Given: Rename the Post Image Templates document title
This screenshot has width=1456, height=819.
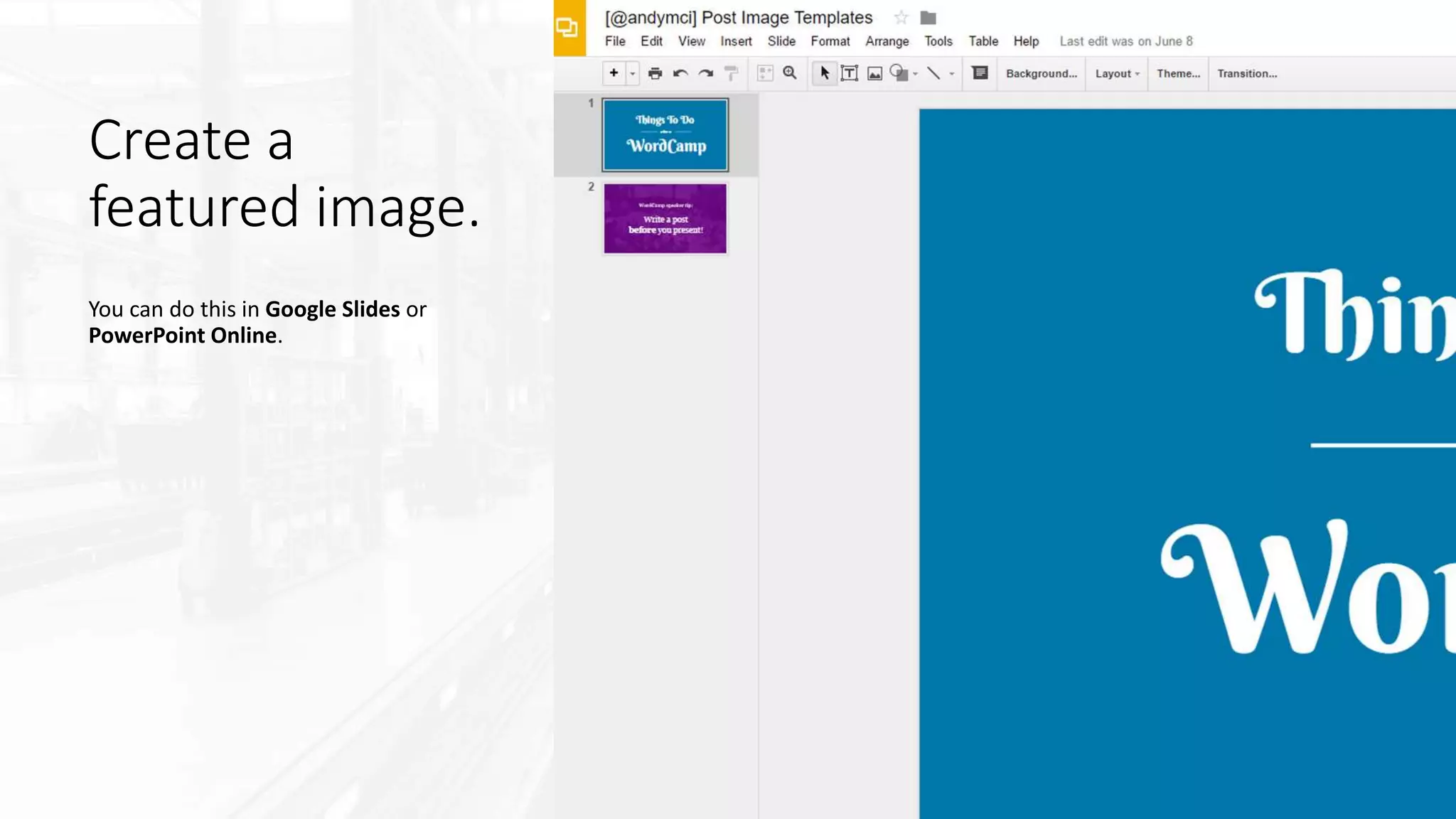Looking at the screenshot, I should click(x=739, y=18).
